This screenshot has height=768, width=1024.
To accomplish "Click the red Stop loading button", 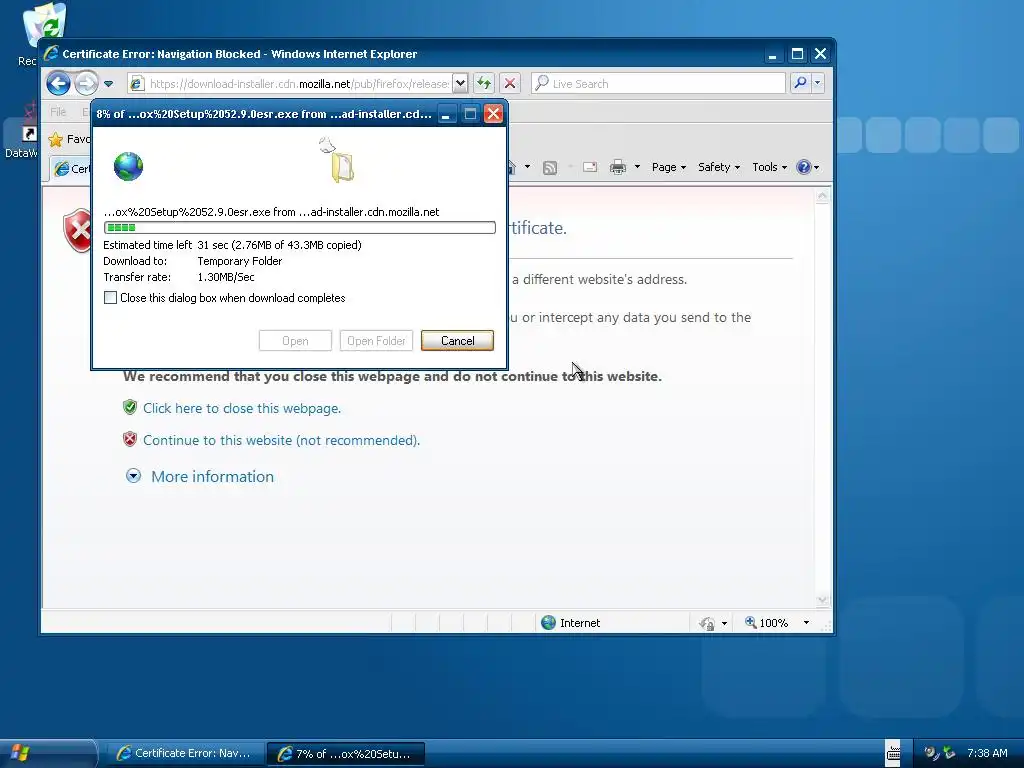I will (x=510, y=84).
